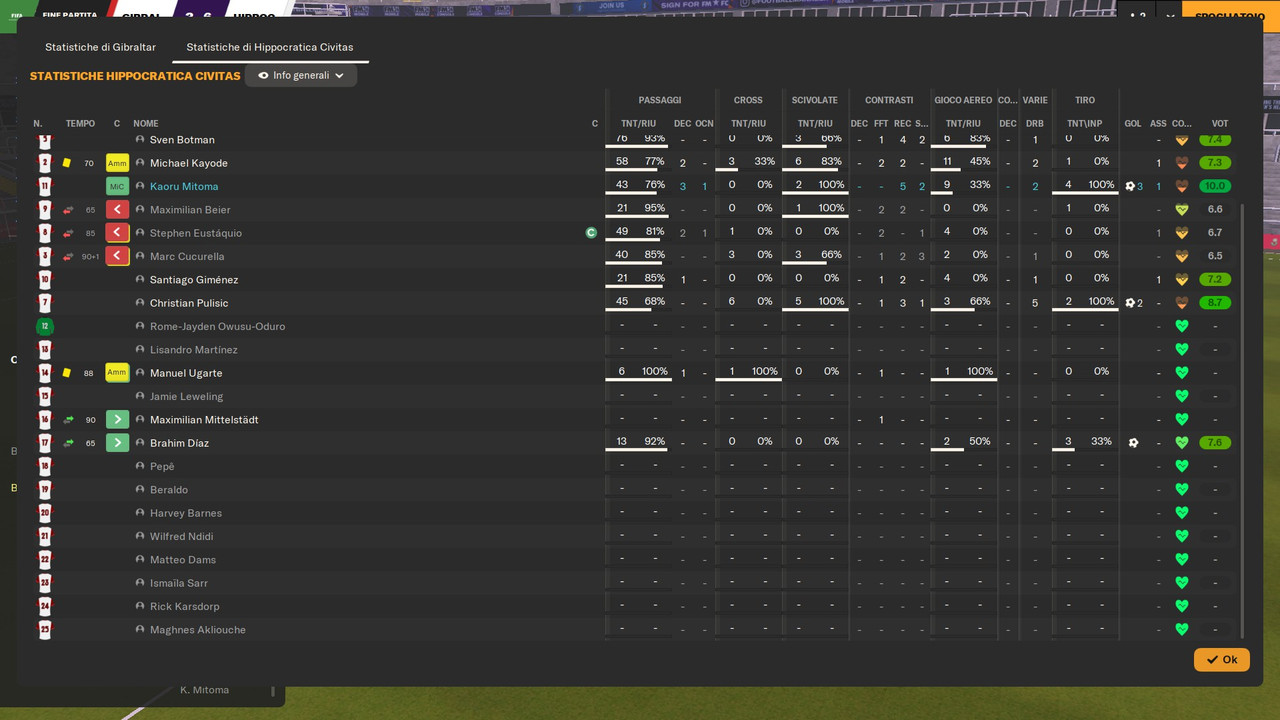1280x720 pixels.
Task: Click Rick Karsdorp's name in the list
Action: [x=184, y=606]
